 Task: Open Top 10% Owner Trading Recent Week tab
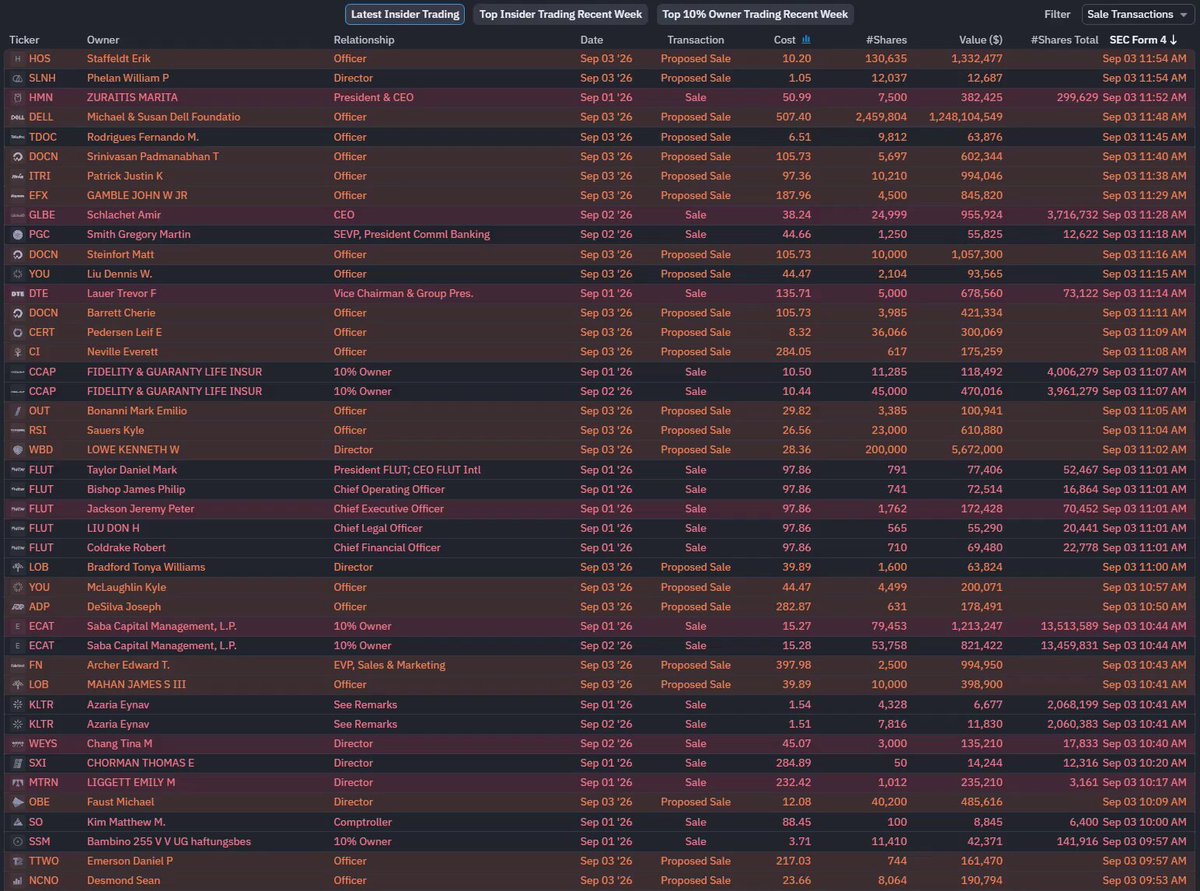click(x=756, y=14)
